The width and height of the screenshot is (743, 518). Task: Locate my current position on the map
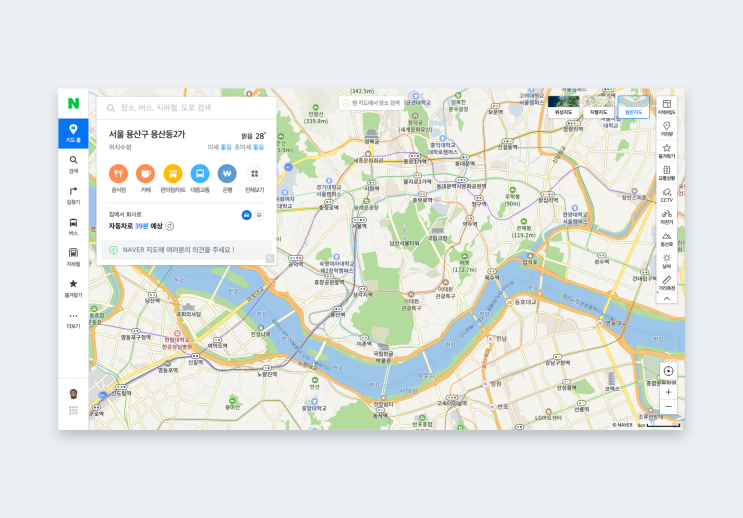pos(668,371)
